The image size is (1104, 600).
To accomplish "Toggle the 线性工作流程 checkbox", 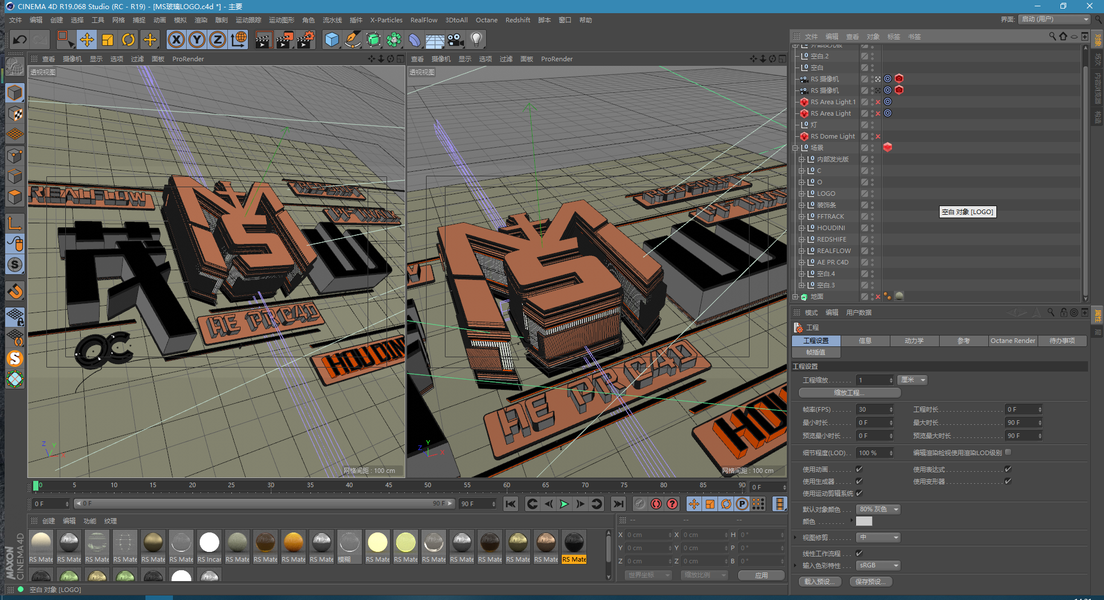I will coord(859,554).
